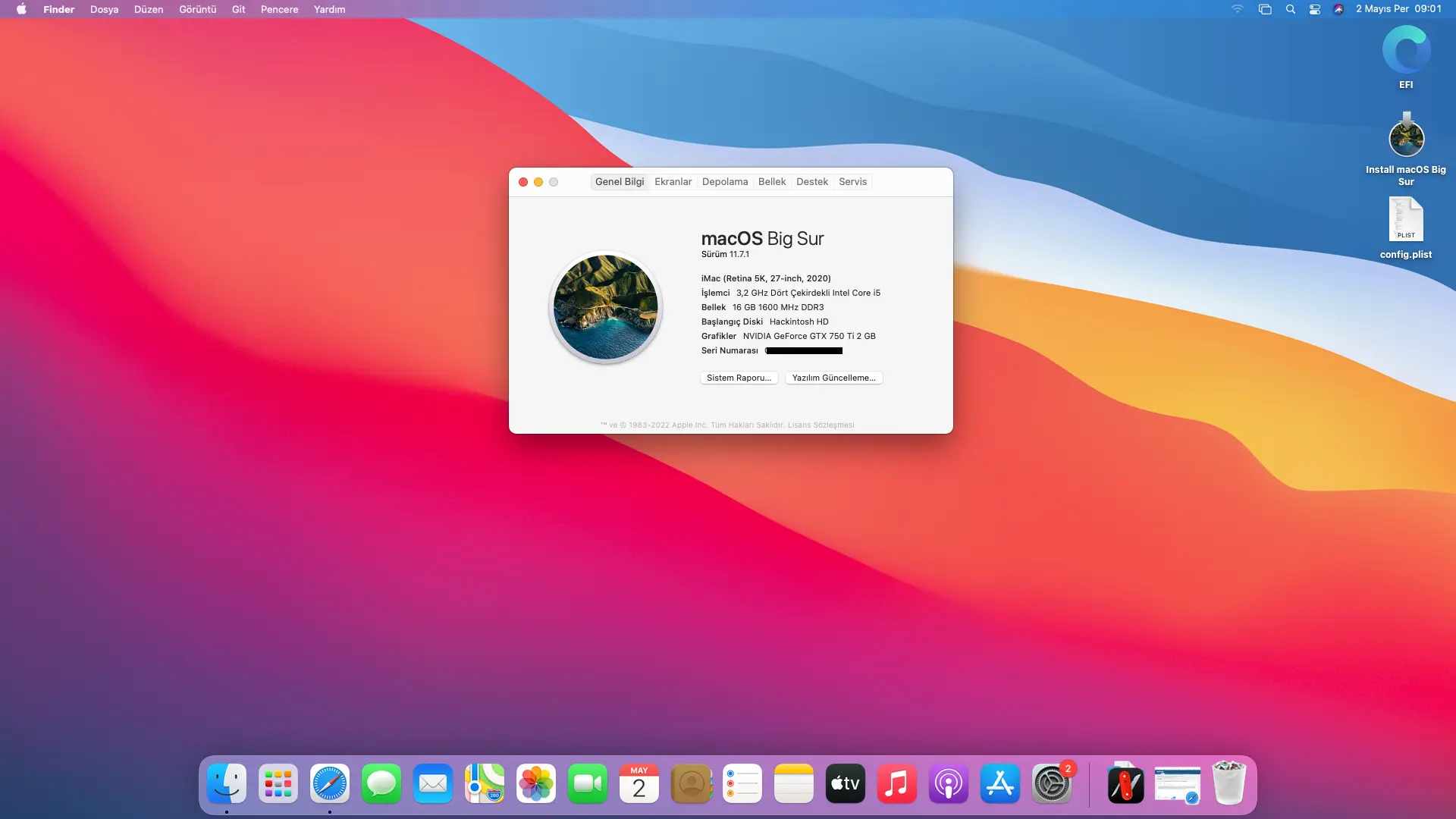Screen dimensions: 1456x819
Task: Open Podcasts app in the Dock
Action: [949, 783]
